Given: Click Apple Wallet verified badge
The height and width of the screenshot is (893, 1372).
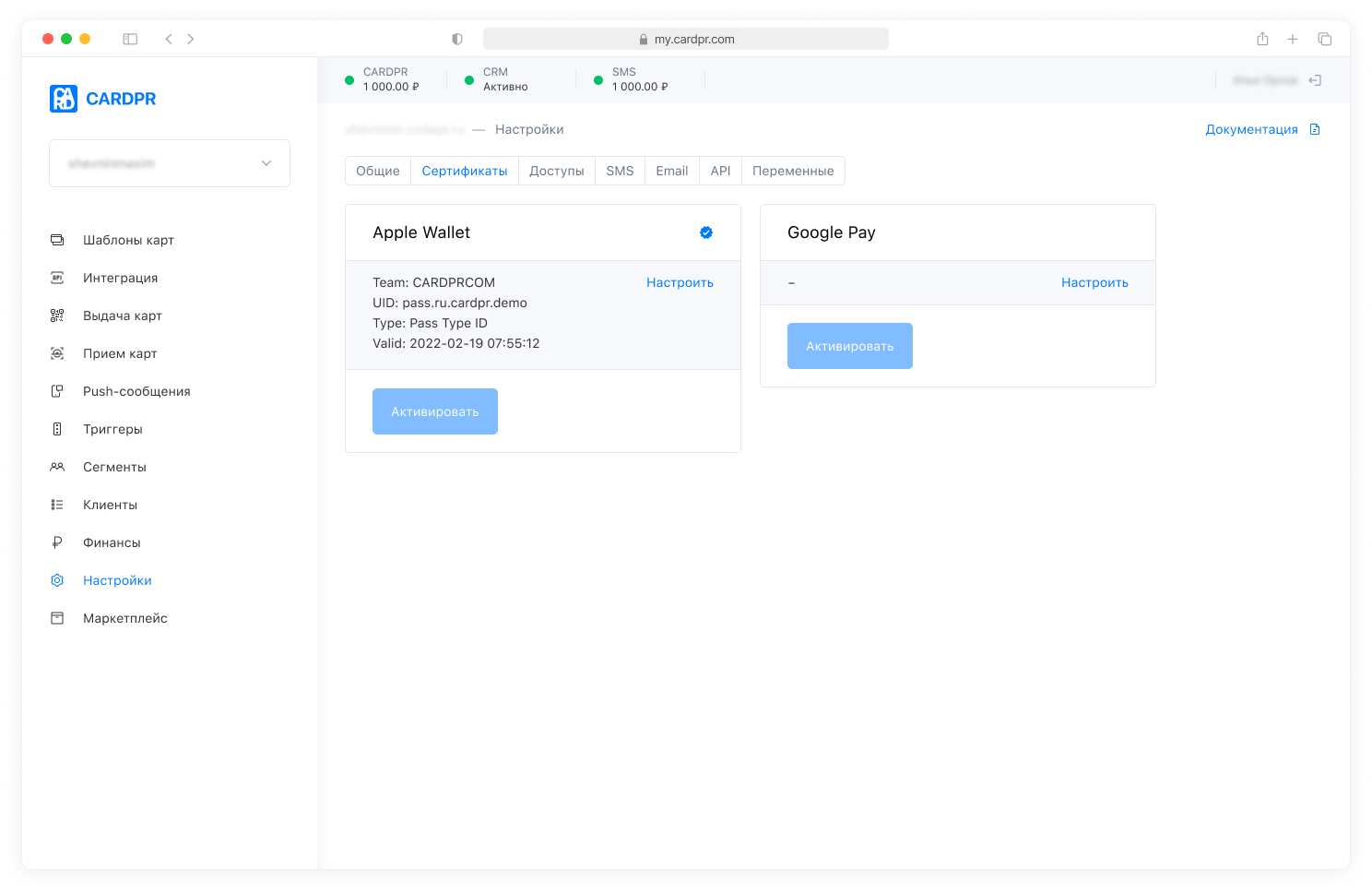Looking at the screenshot, I should [x=706, y=232].
